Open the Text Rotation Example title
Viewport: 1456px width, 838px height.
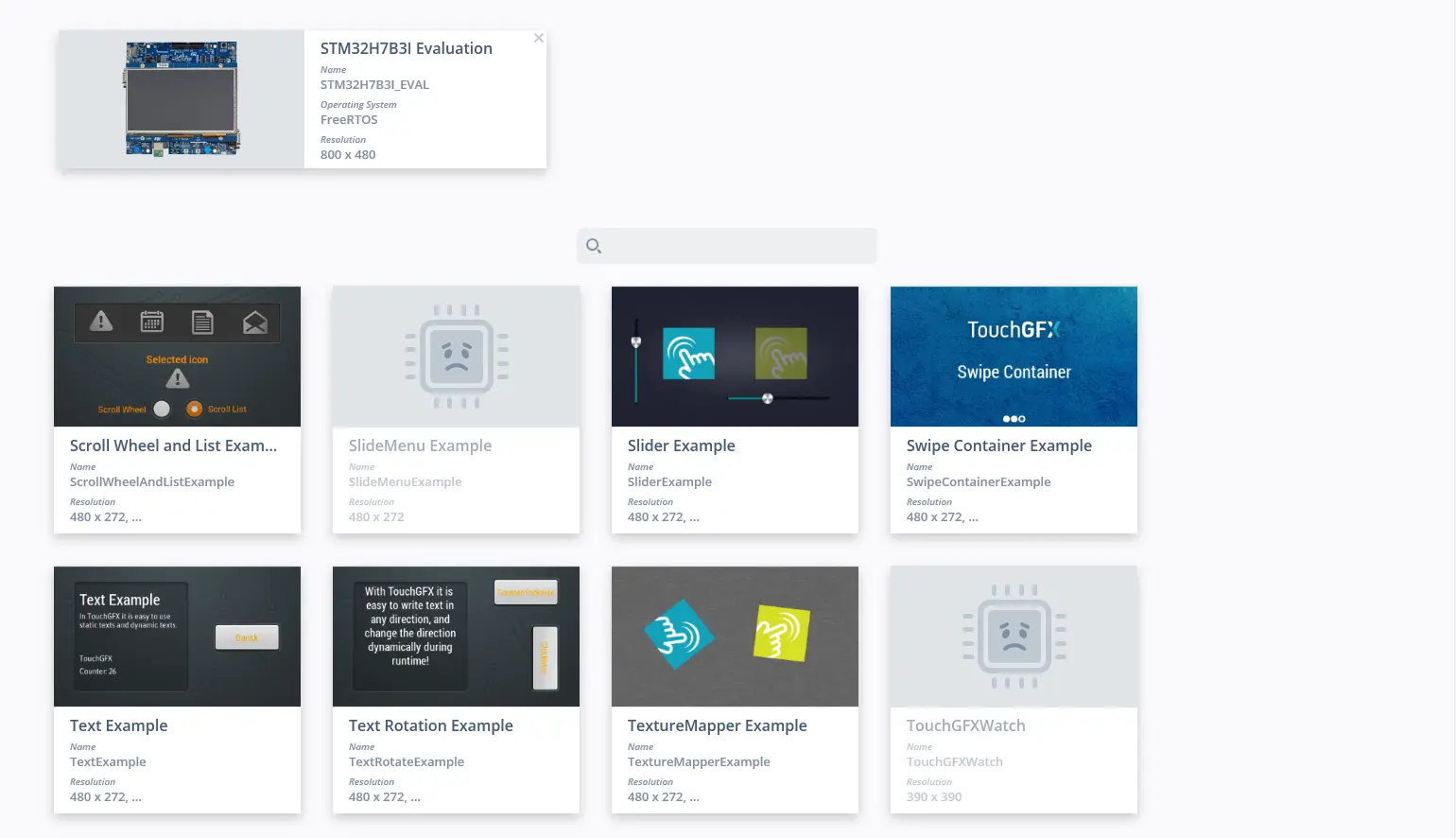click(431, 725)
